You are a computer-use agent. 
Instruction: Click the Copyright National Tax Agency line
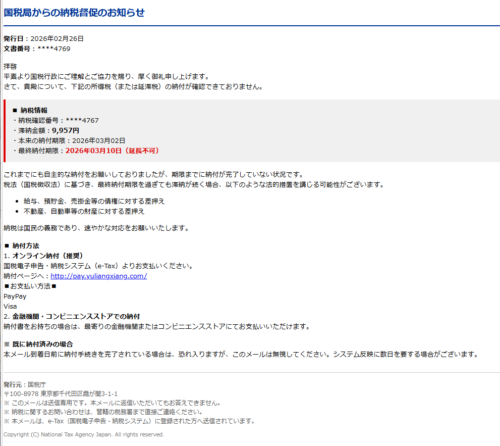(x=84, y=435)
